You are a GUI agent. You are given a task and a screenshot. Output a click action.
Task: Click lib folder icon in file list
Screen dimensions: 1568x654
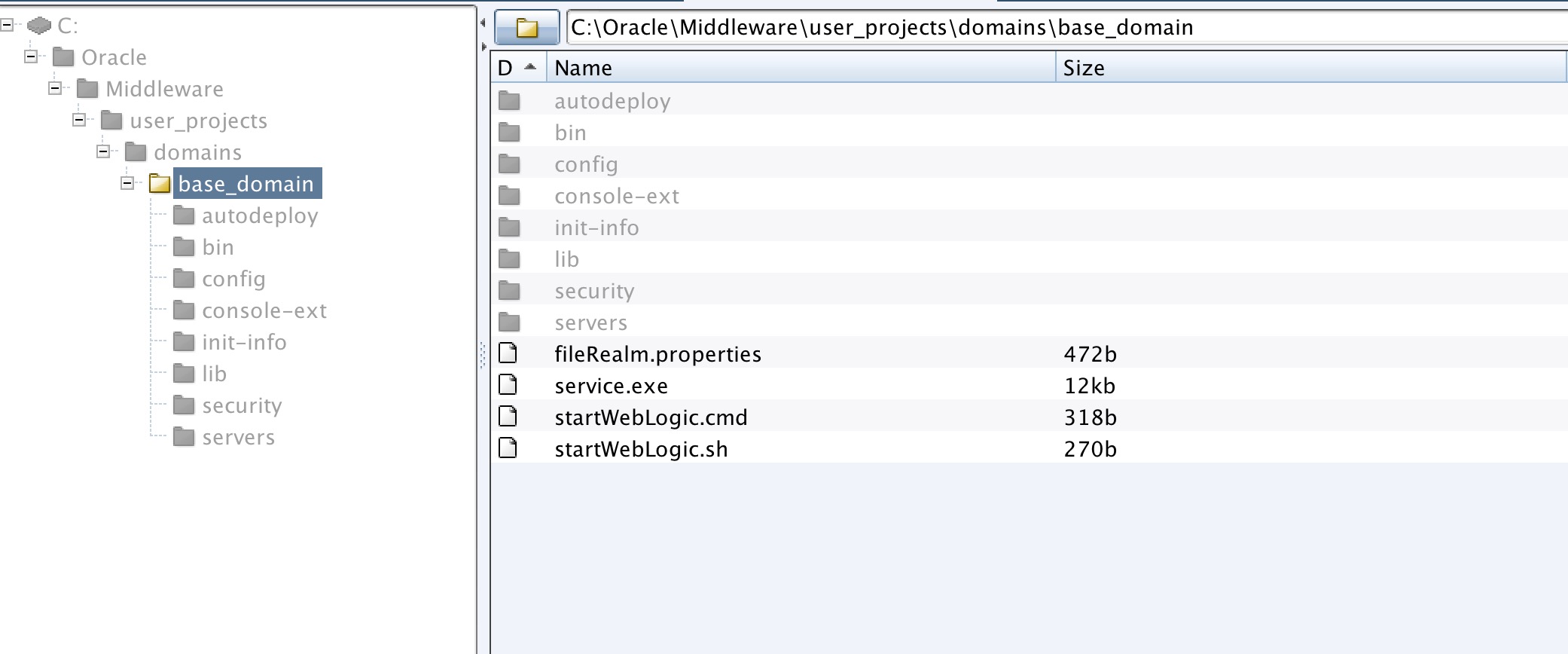pos(510,258)
